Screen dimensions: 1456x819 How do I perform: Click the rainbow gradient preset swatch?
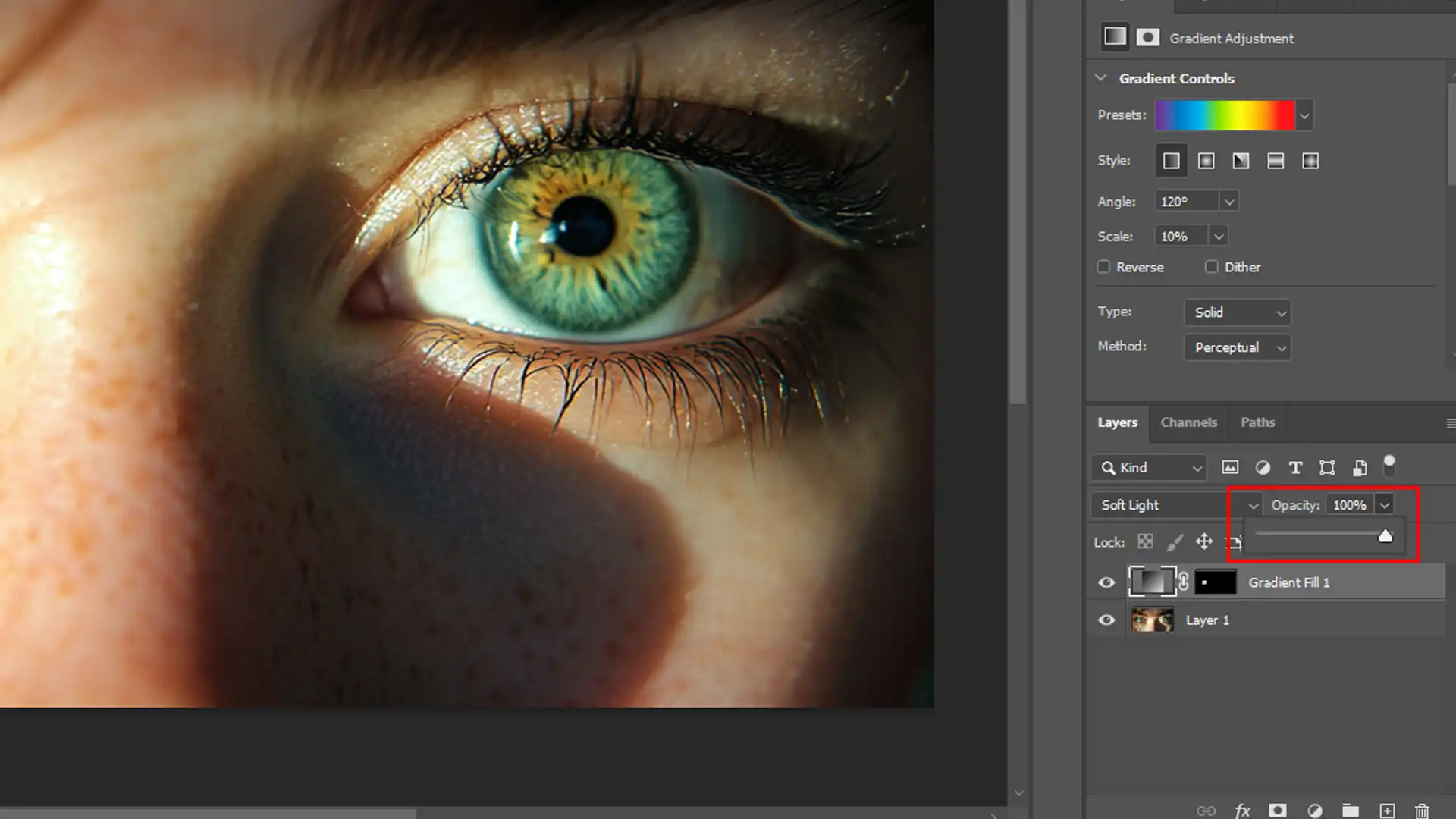click(1225, 116)
